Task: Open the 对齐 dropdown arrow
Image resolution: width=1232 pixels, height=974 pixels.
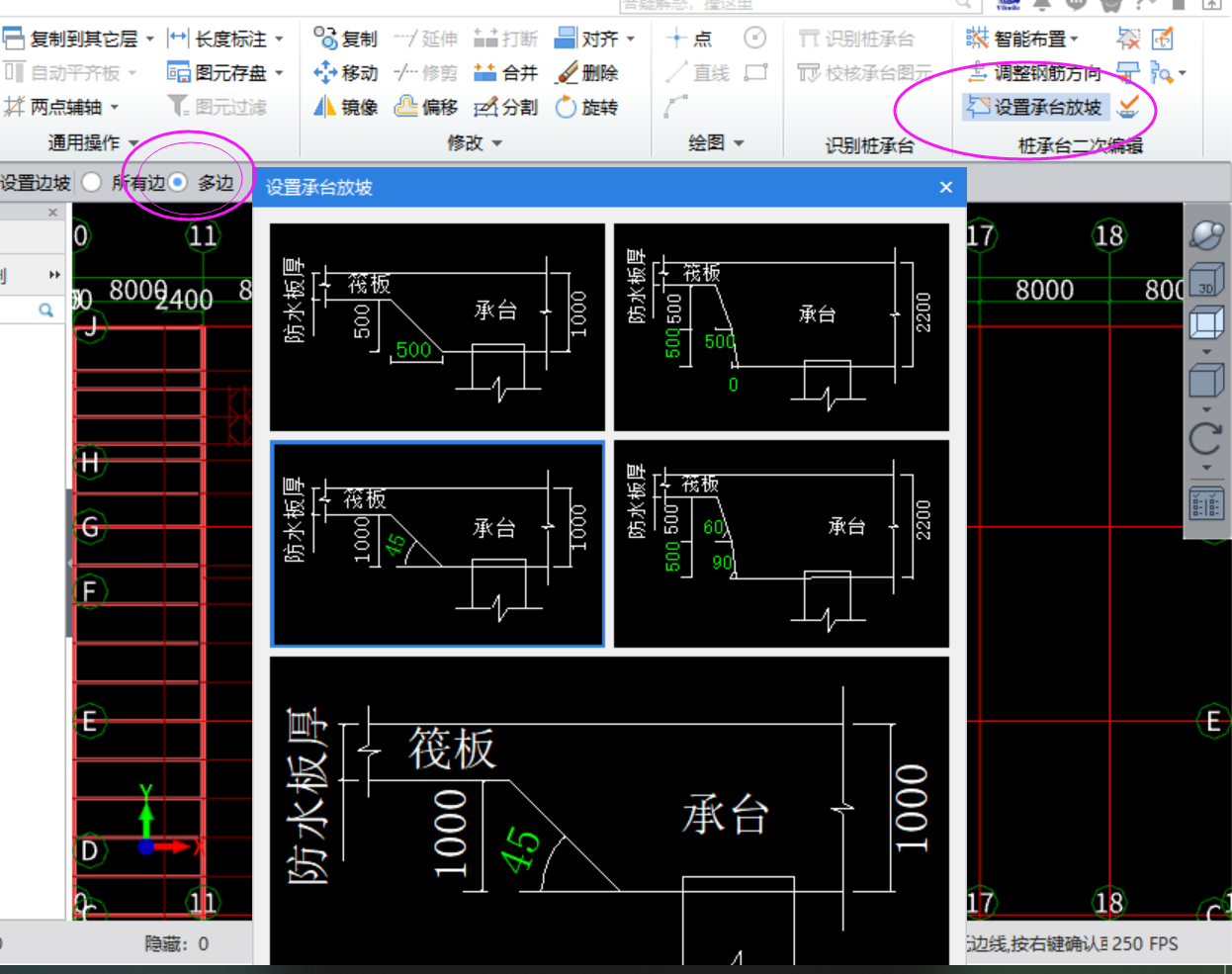Action: pyautogui.click(x=631, y=40)
